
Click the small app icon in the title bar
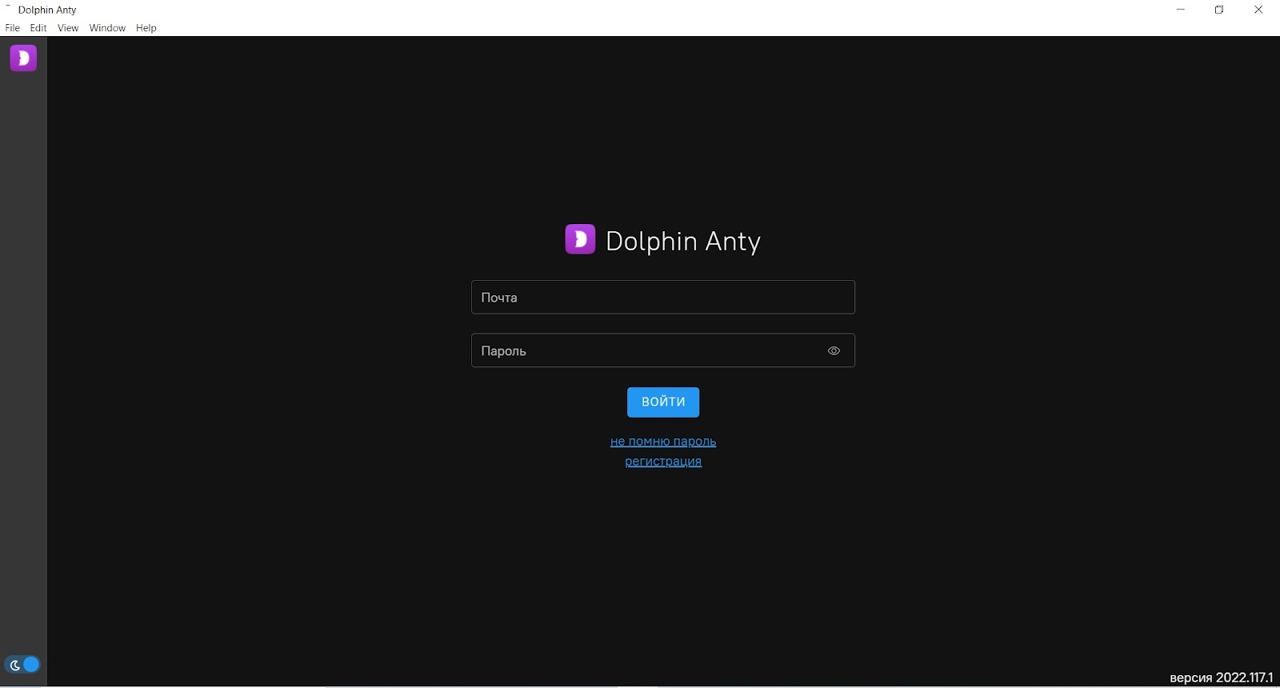8,9
